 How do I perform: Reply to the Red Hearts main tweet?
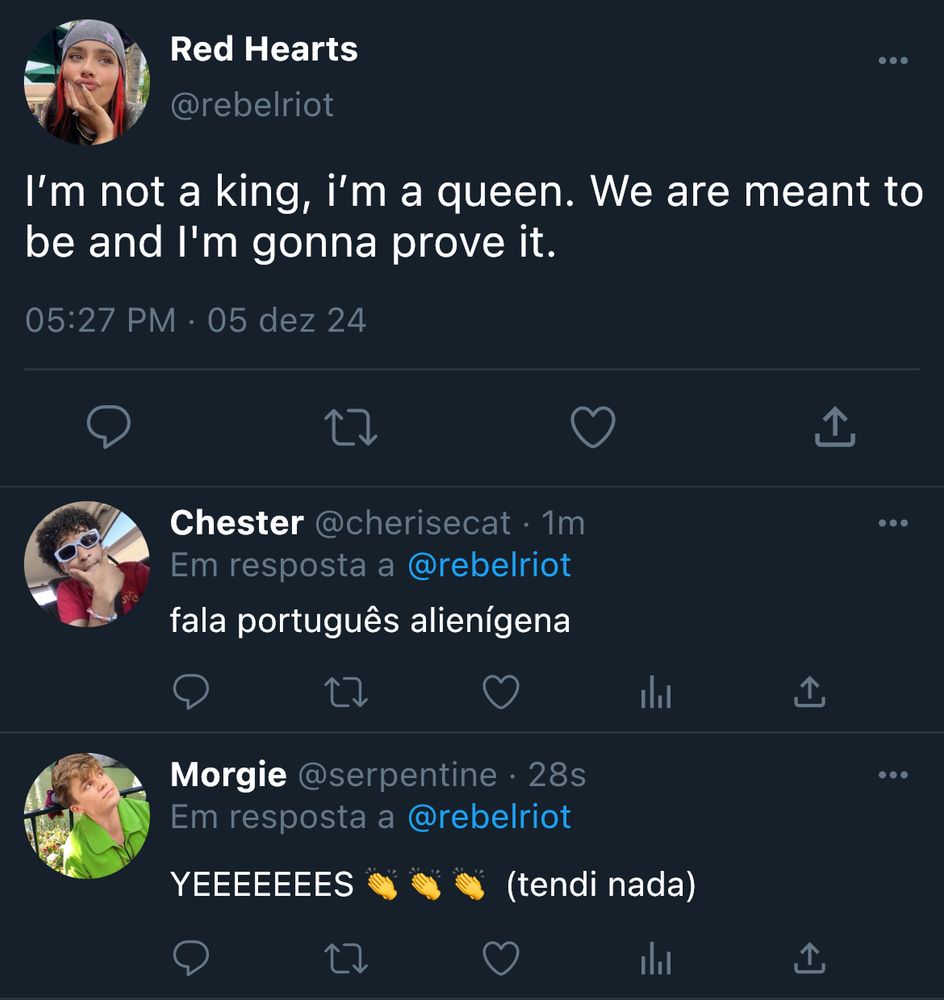[108, 427]
